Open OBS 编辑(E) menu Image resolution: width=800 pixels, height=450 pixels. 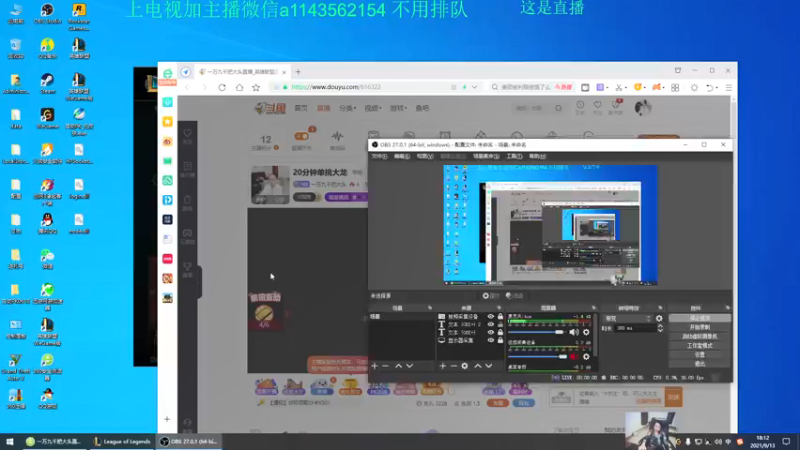402,156
